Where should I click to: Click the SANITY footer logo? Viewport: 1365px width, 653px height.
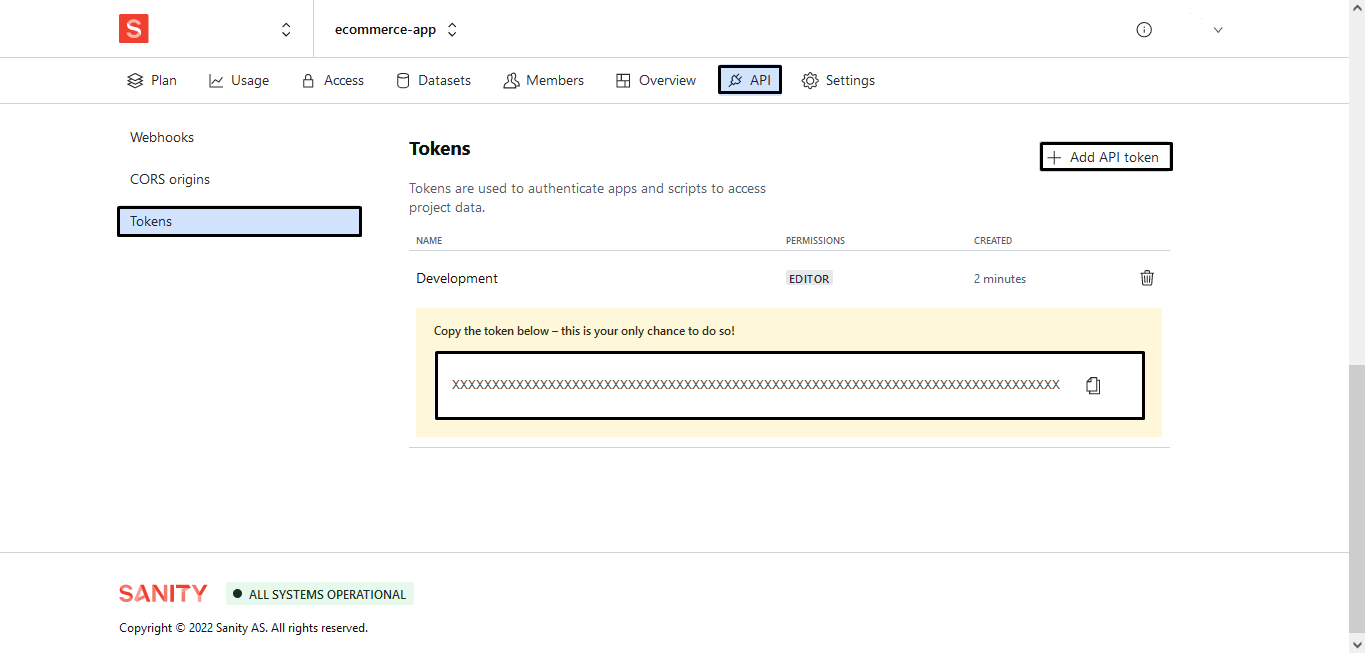(x=163, y=593)
